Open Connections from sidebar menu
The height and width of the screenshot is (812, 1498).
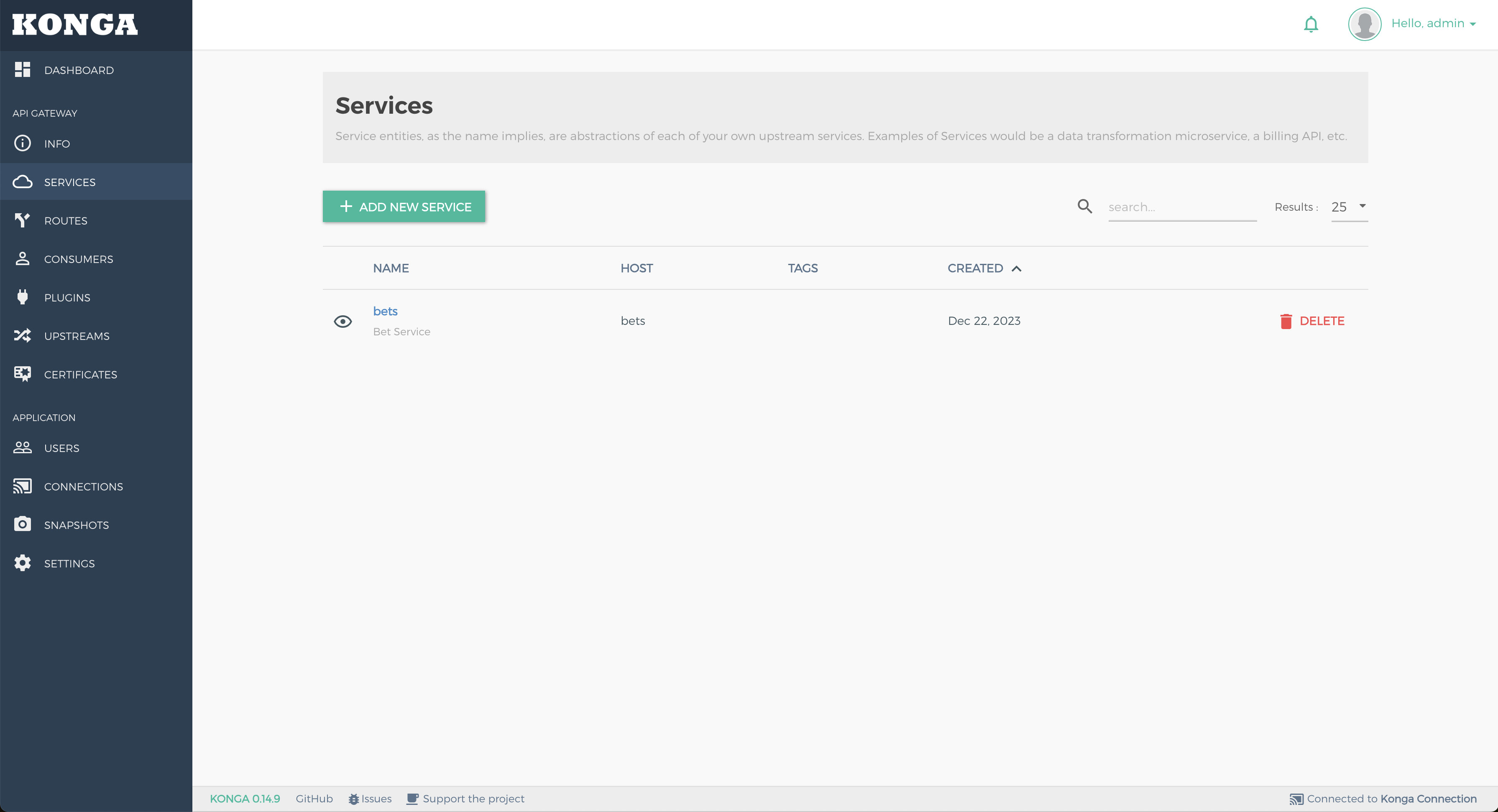click(x=83, y=487)
